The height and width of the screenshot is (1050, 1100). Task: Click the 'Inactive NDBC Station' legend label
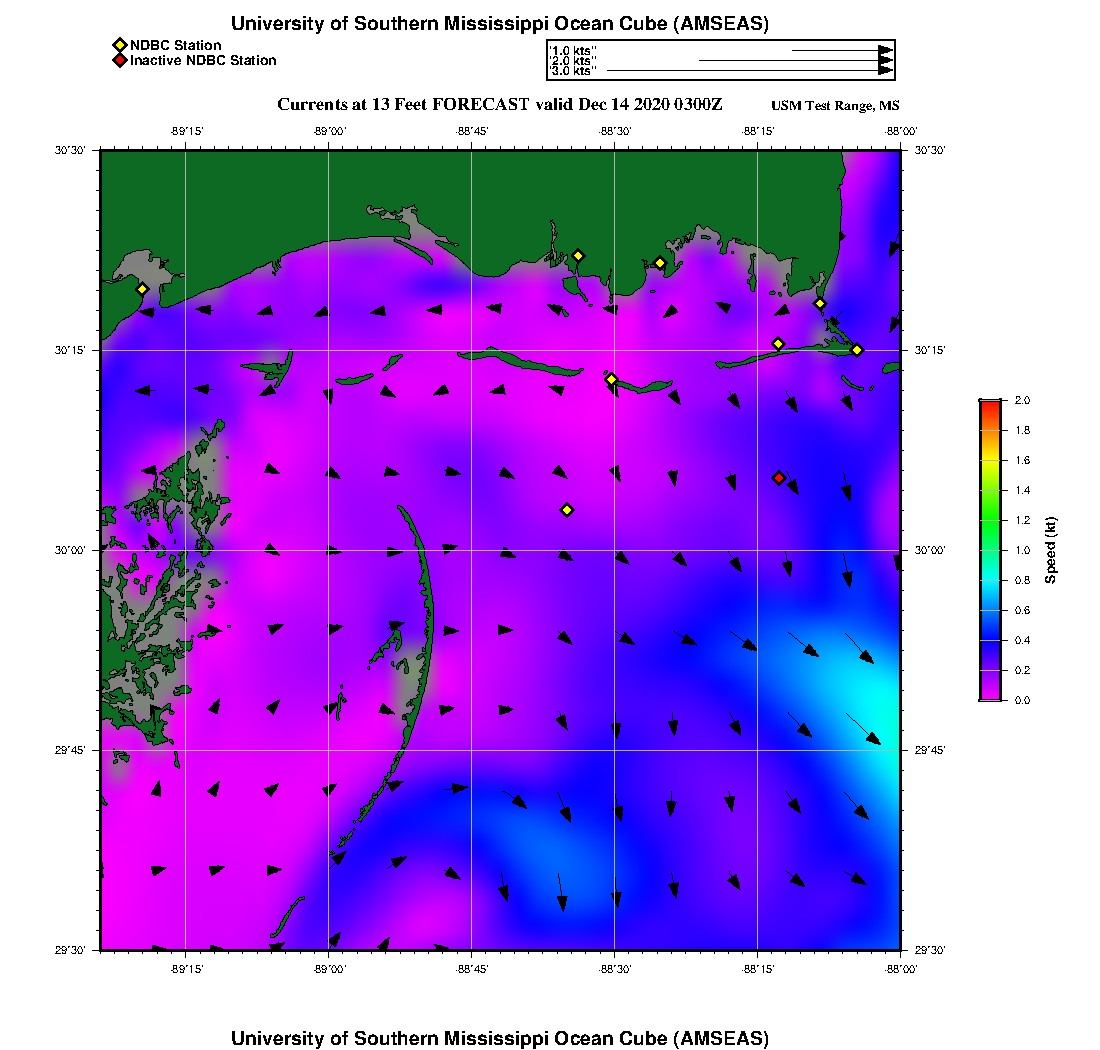(x=203, y=61)
